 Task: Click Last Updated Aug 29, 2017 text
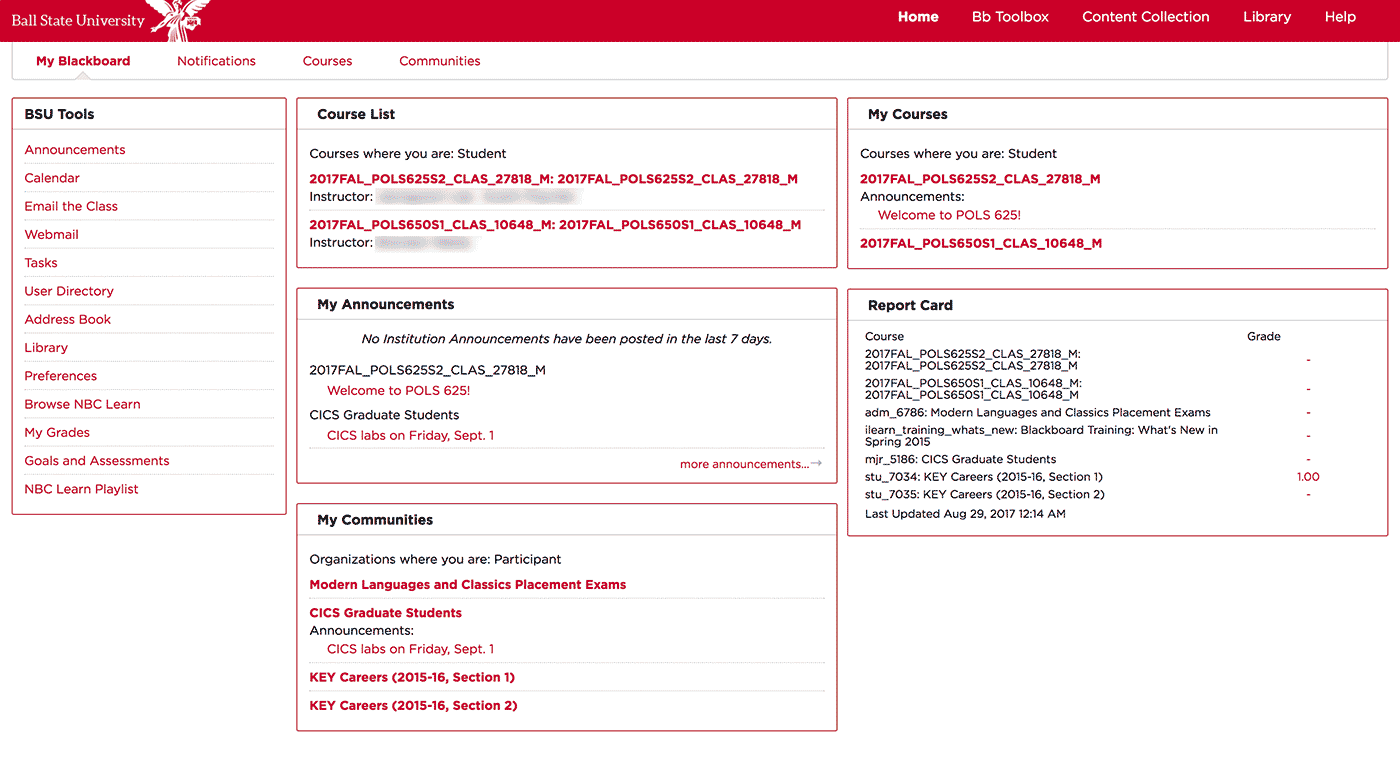965,514
